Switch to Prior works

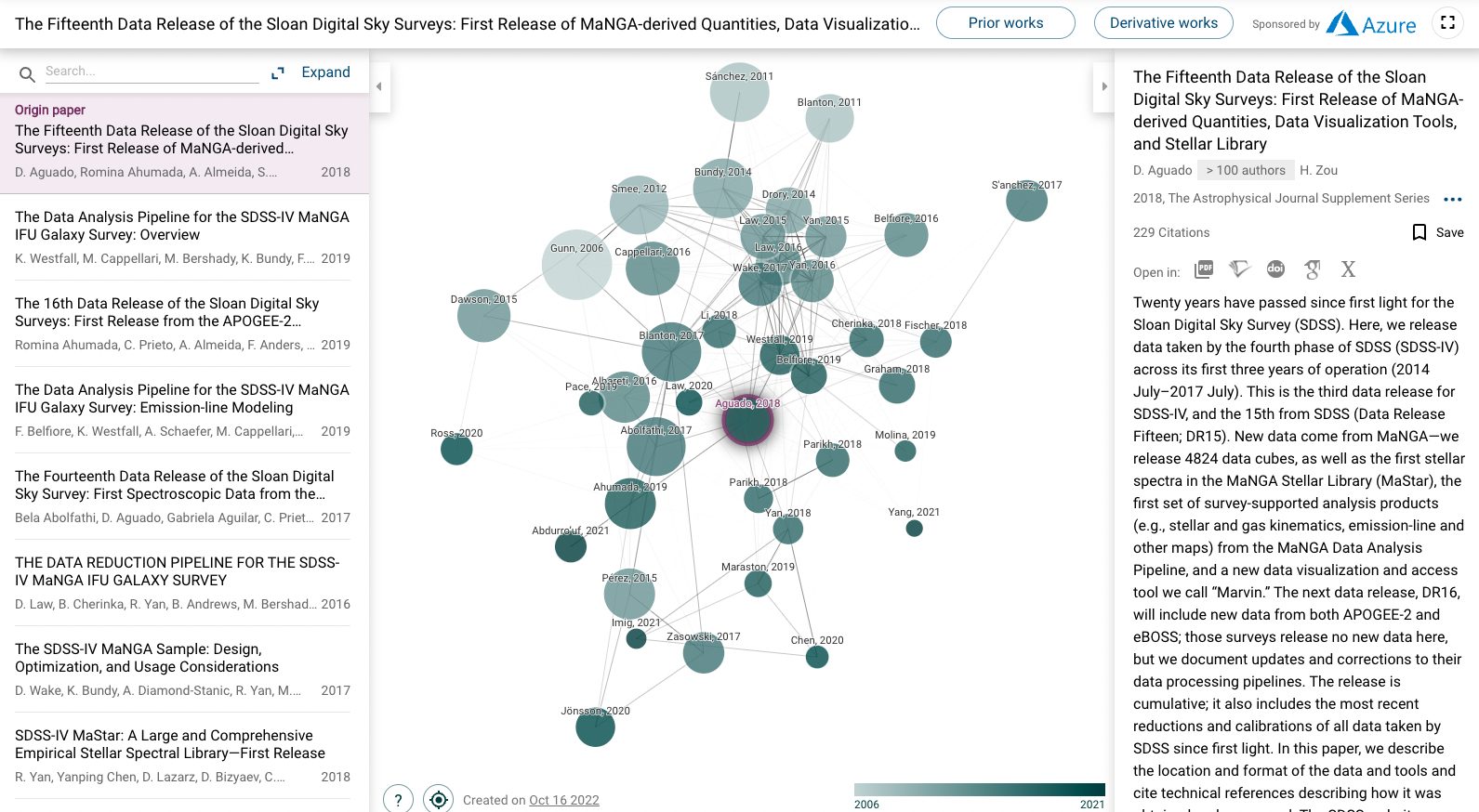click(1005, 23)
